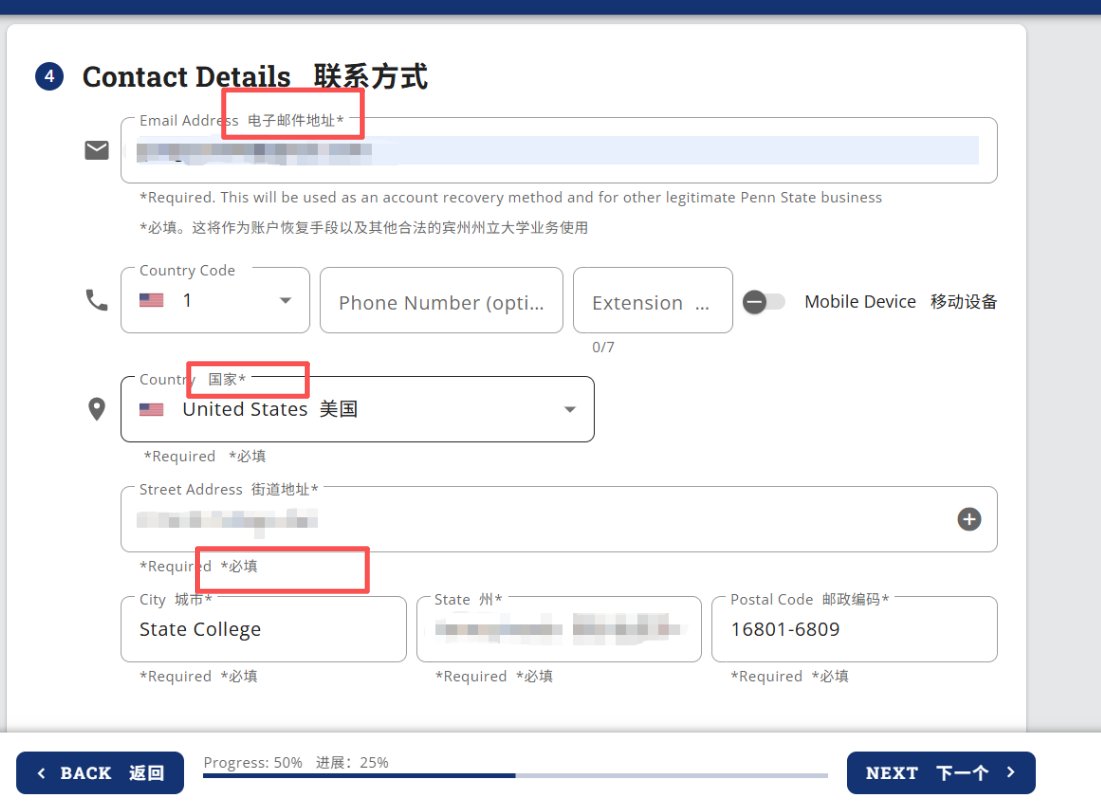Click the step 4 number badge

(x=49, y=77)
